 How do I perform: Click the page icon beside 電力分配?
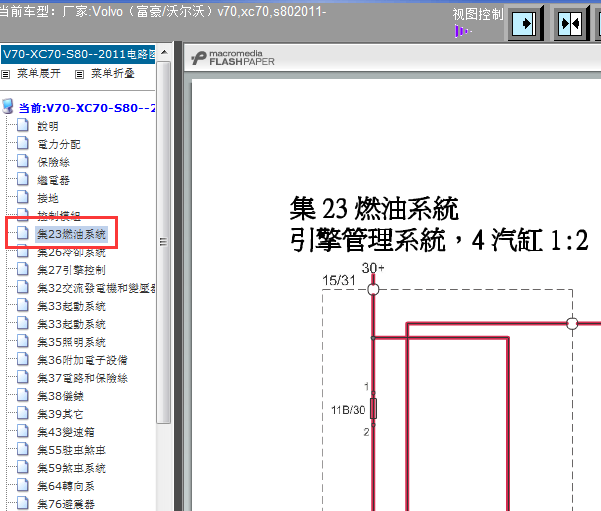tap(23, 143)
